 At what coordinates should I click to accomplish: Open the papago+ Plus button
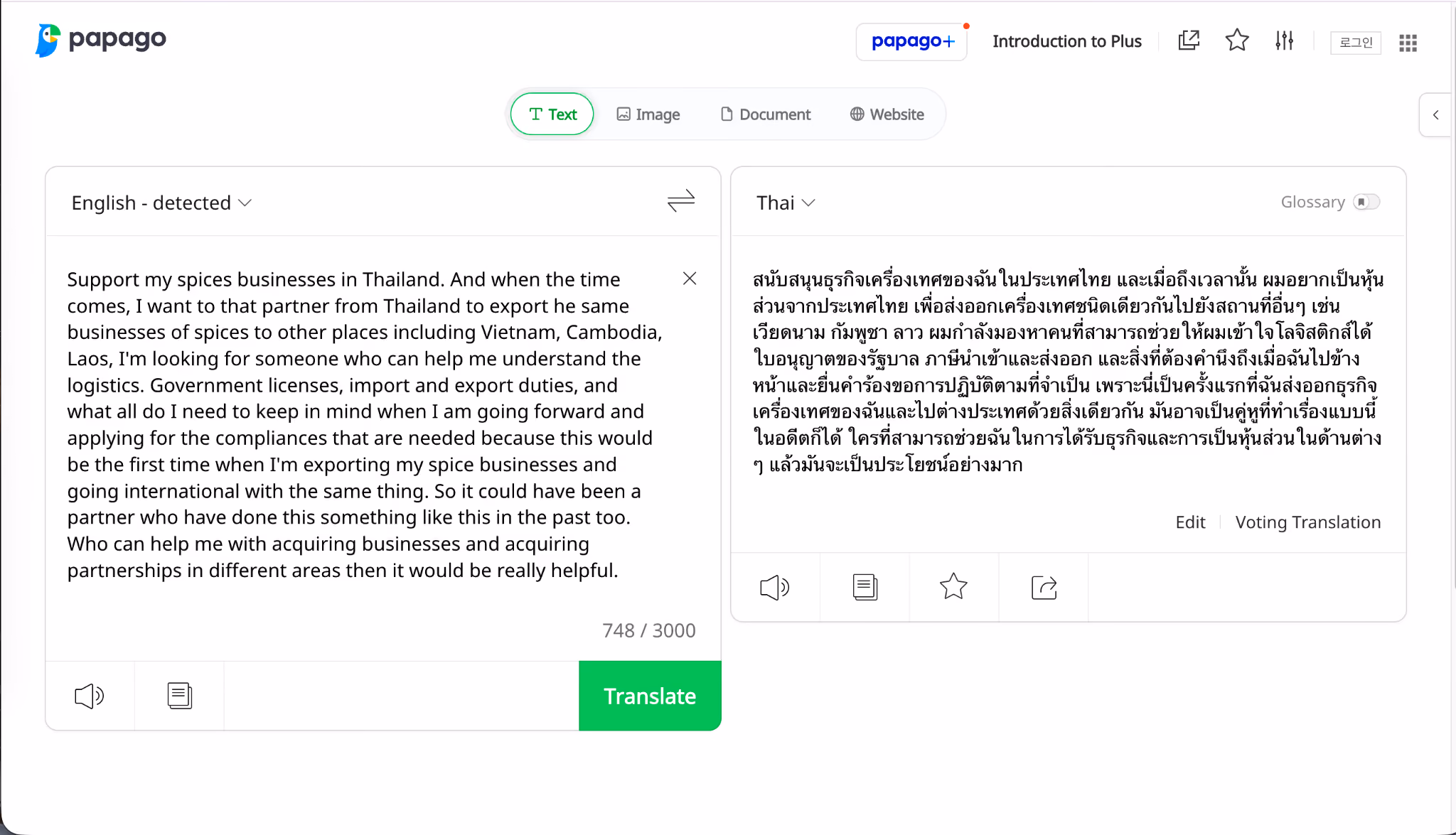[912, 41]
